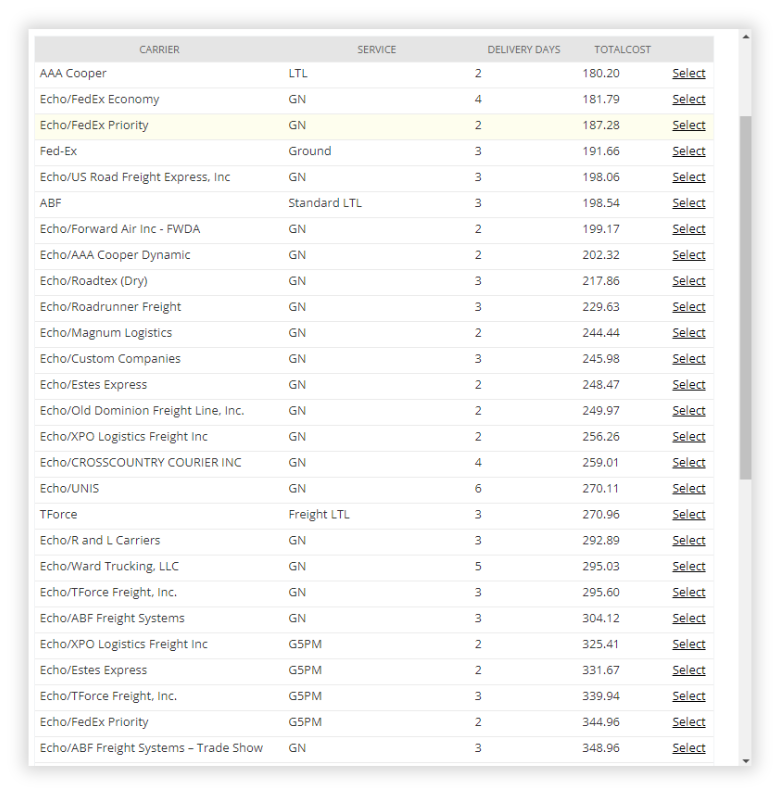Click the scrollbar up arrow

tap(746, 37)
